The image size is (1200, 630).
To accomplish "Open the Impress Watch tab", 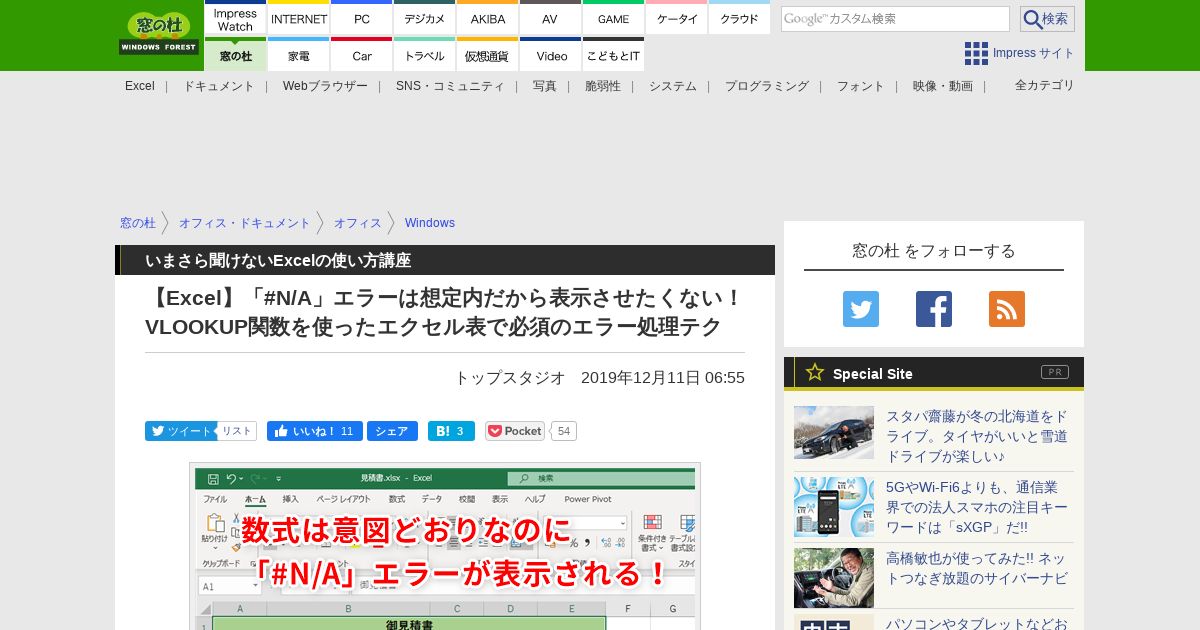I will (x=235, y=19).
